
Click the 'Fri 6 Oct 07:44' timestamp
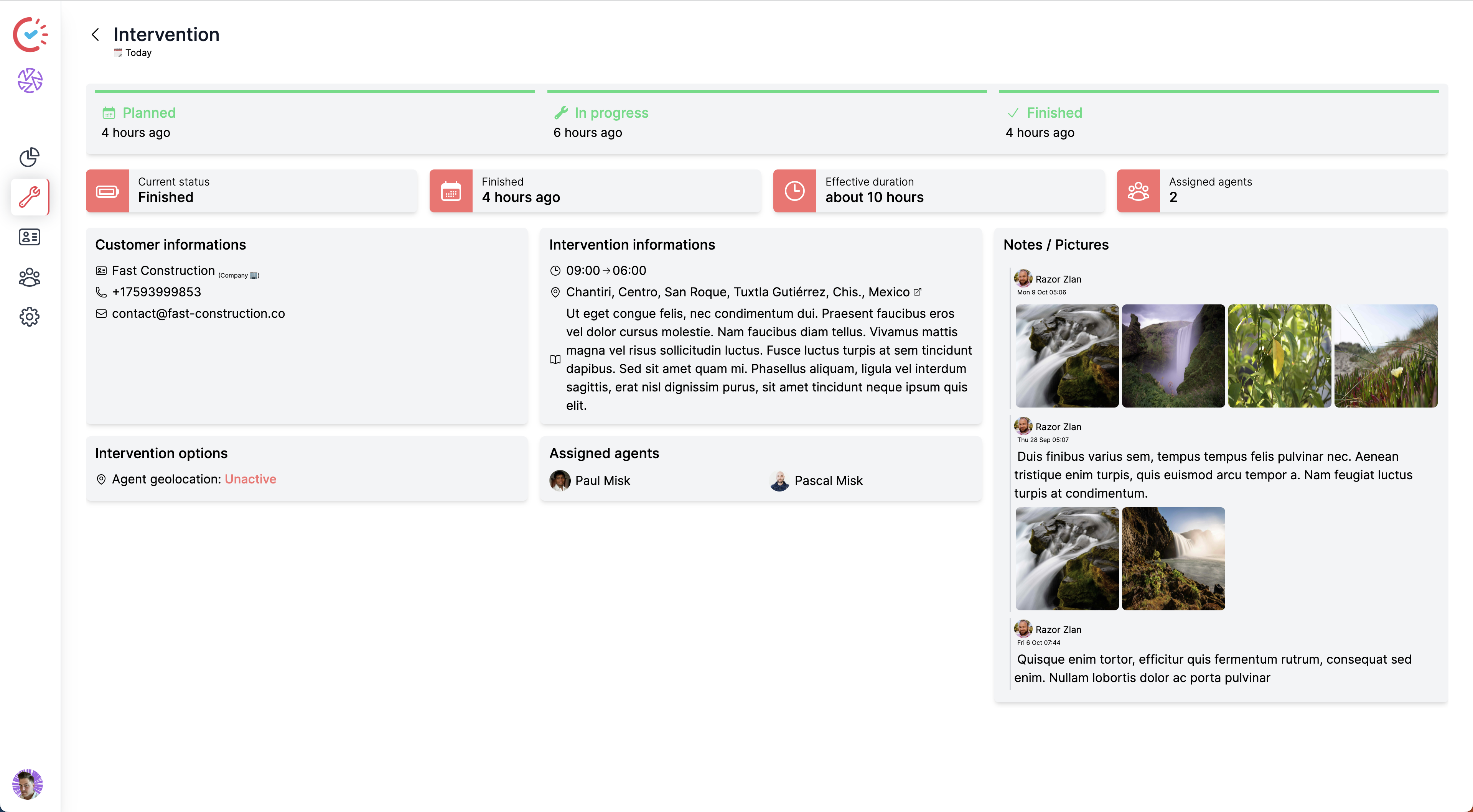click(x=1038, y=642)
